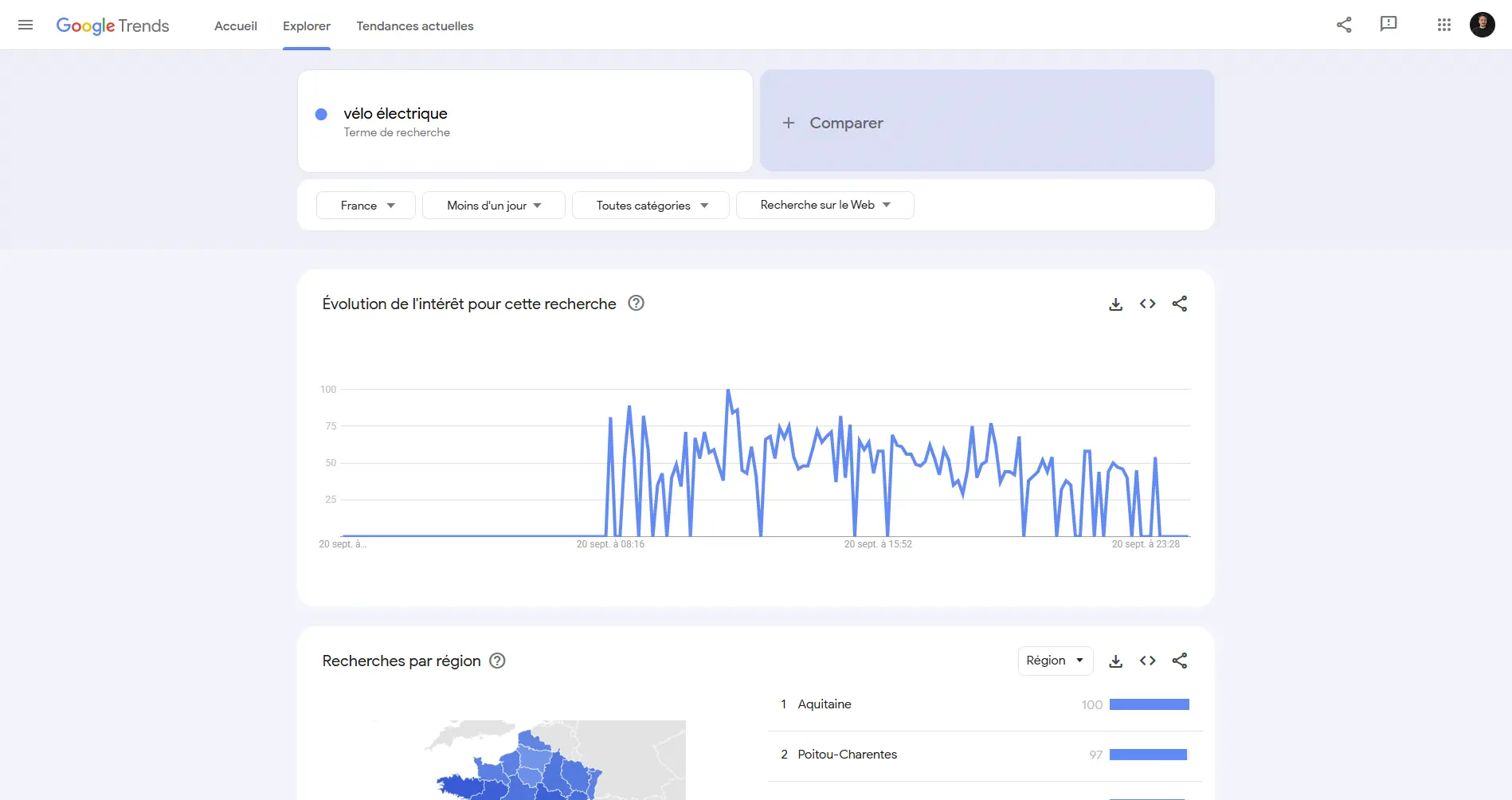Download the interest over time chart CSV
Image resolution: width=1512 pixels, height=800 pixels.
[1115, 304]
